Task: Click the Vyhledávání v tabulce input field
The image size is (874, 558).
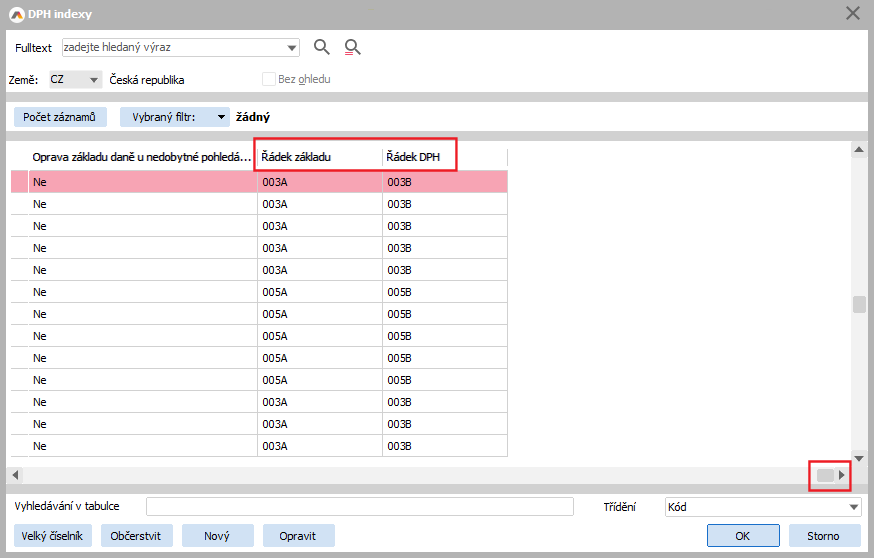Action: [x=359, y=507]
